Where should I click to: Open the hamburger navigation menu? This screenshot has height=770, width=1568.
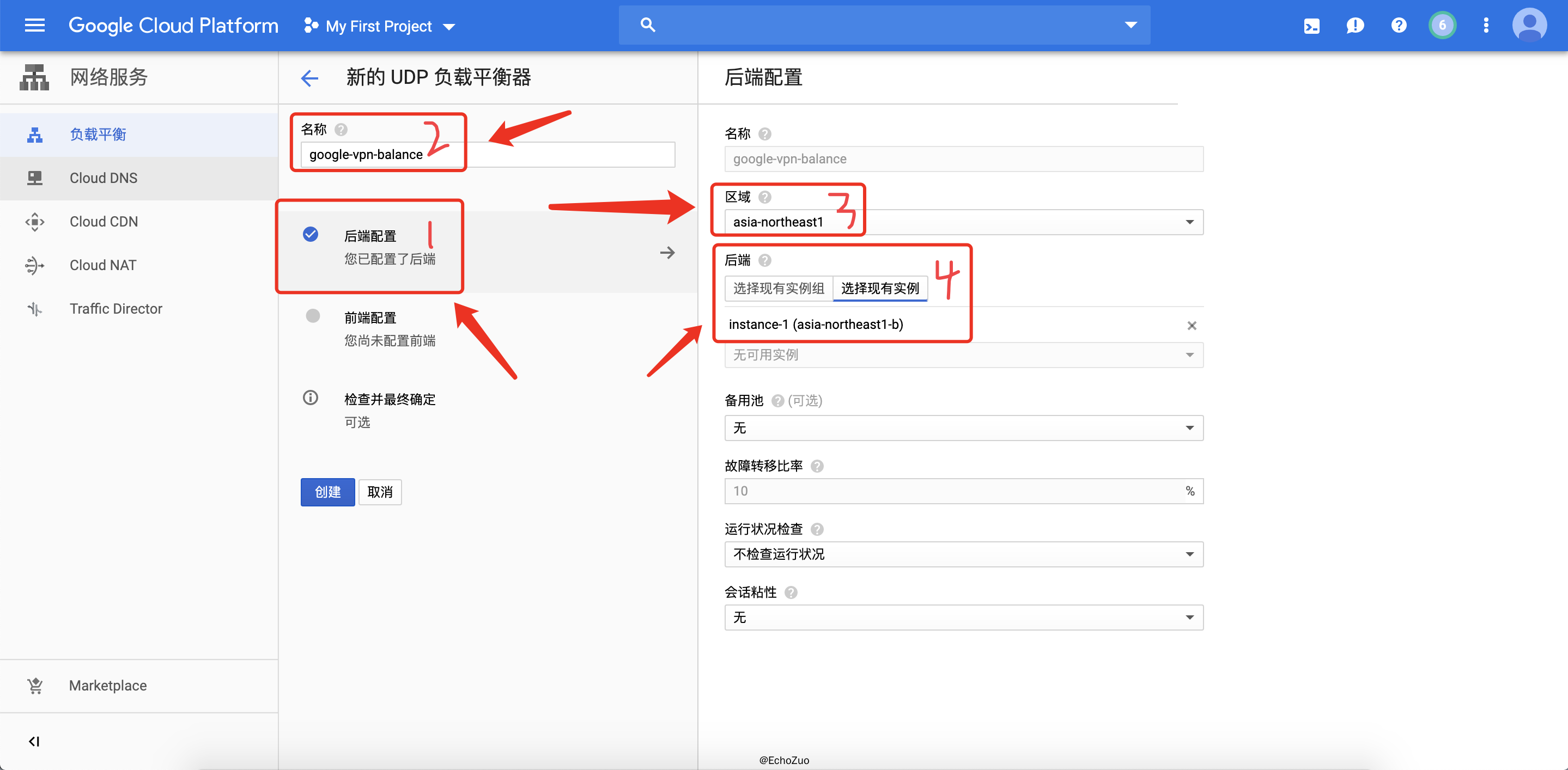tap(35, 25)
